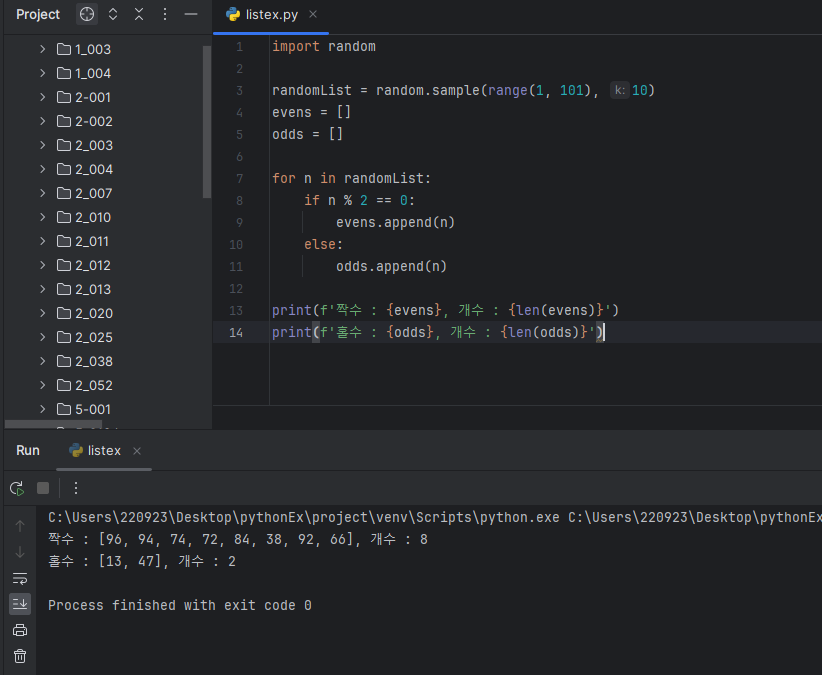Select the 2_052 folder
Viewport: 822px width, 675px height.
tap(94, 385)
